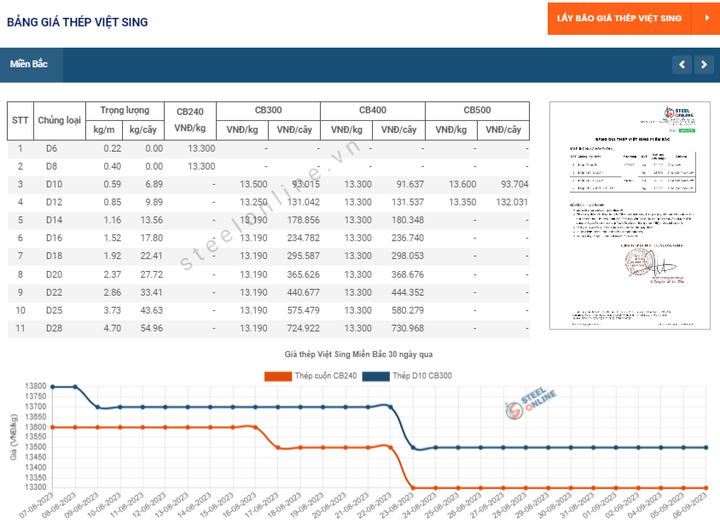The width and height of the screenshot is (720, 525).
Task: Click the 'Trọng lượng' column header
Action: coord(125,110)
